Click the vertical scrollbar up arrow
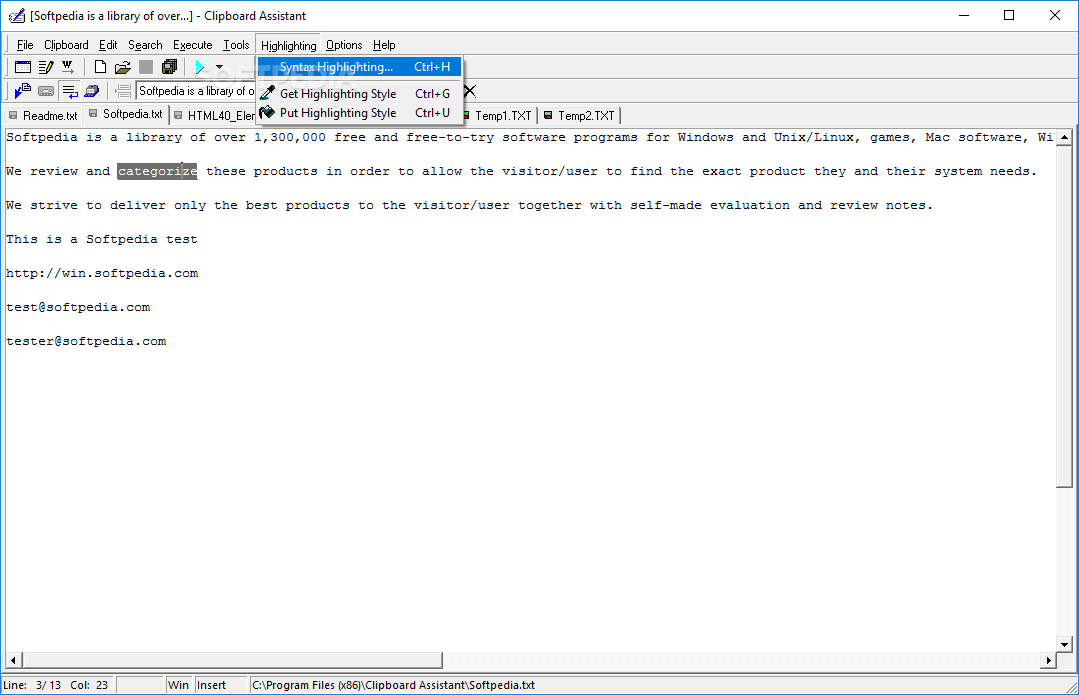The image size is (1079, 695). 1065,137
